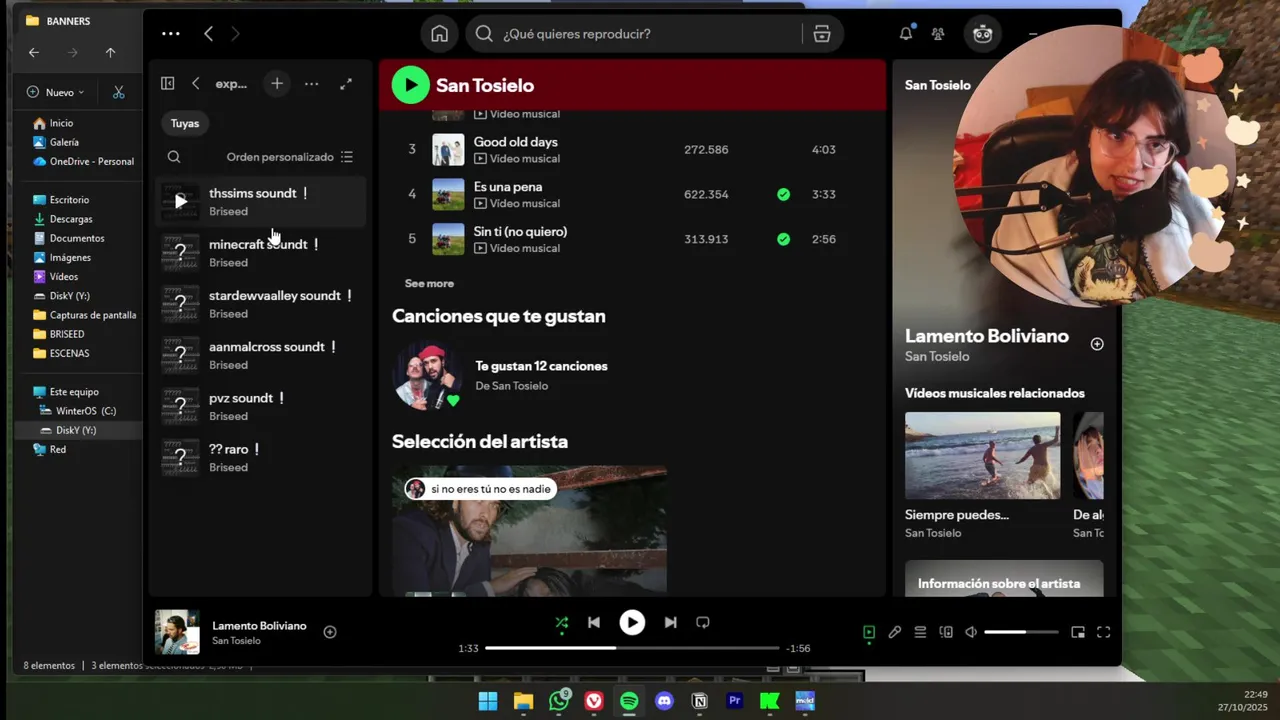
Task: Adjust the volume slider
Action: click(x=1021, y=632)
